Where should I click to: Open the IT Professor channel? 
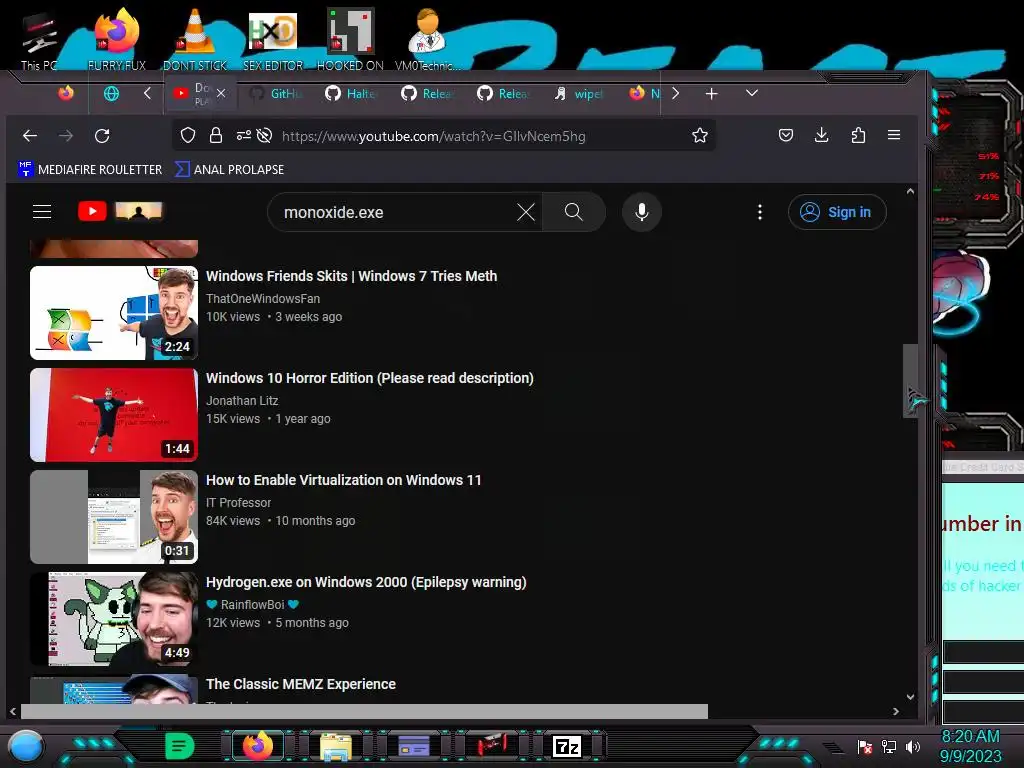238,503
